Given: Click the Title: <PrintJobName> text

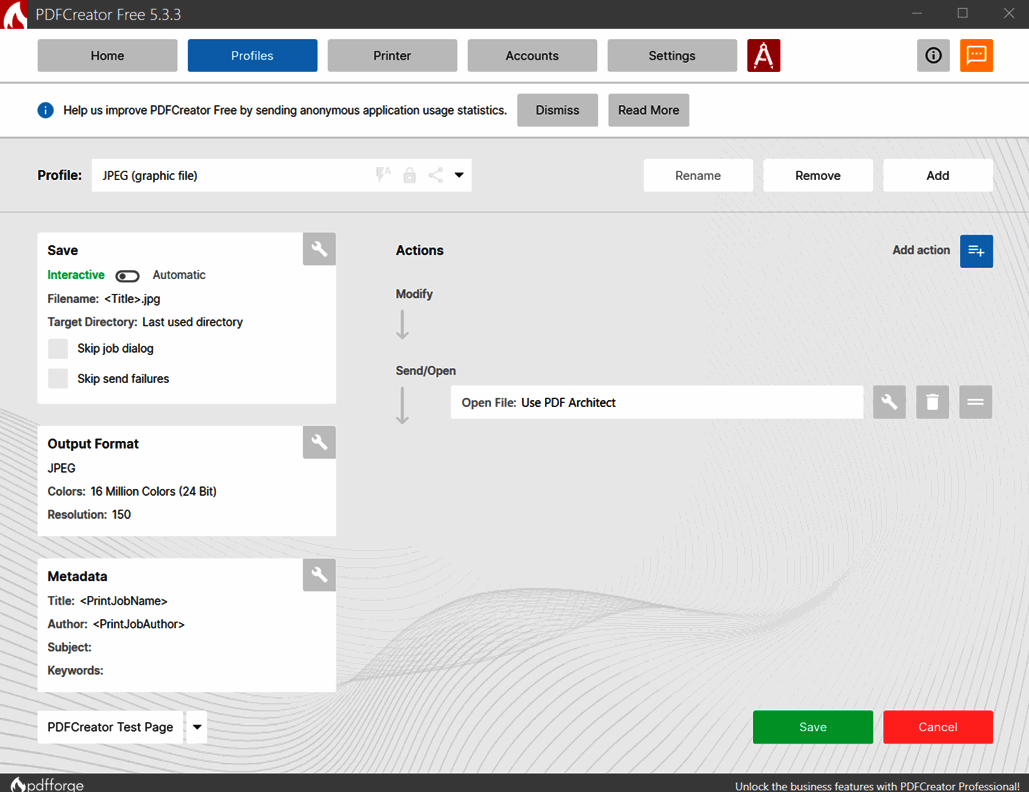Looking at the screenshot, I should [108, 601].
